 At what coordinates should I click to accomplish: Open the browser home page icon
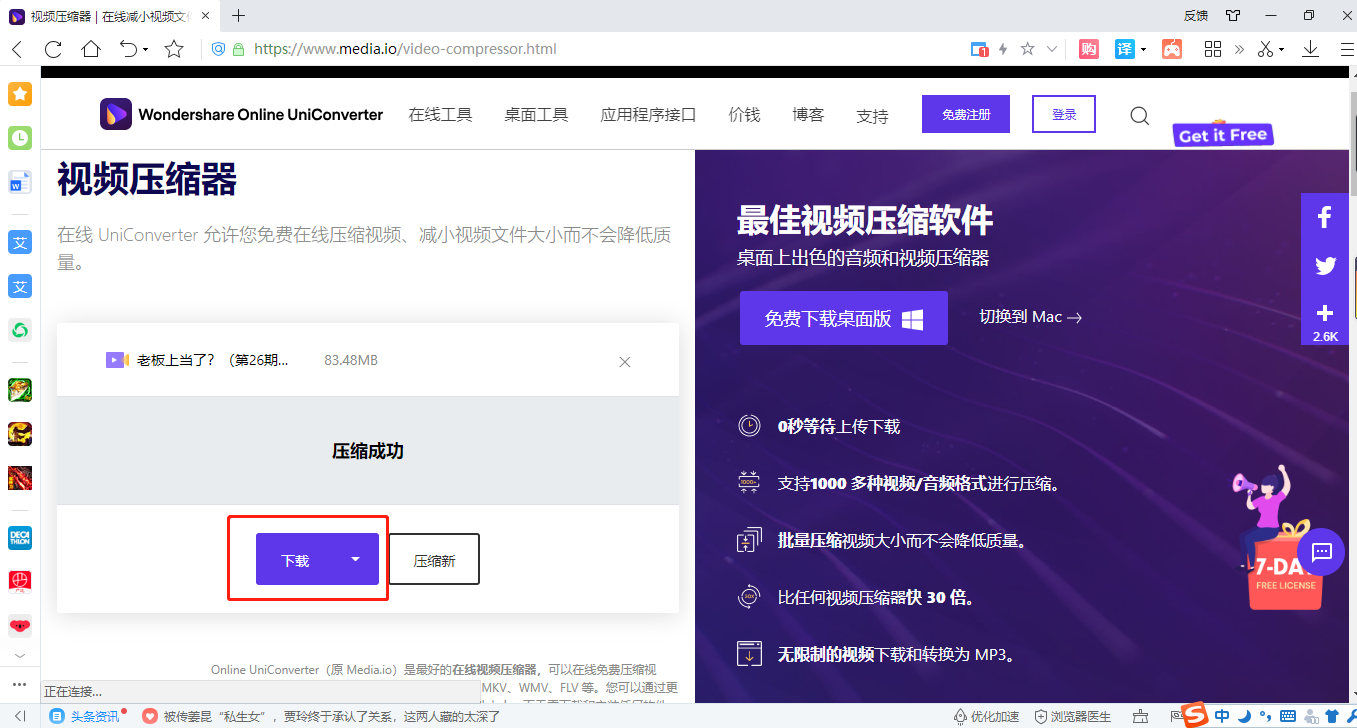pyautogui.click(x=91, y=49)
